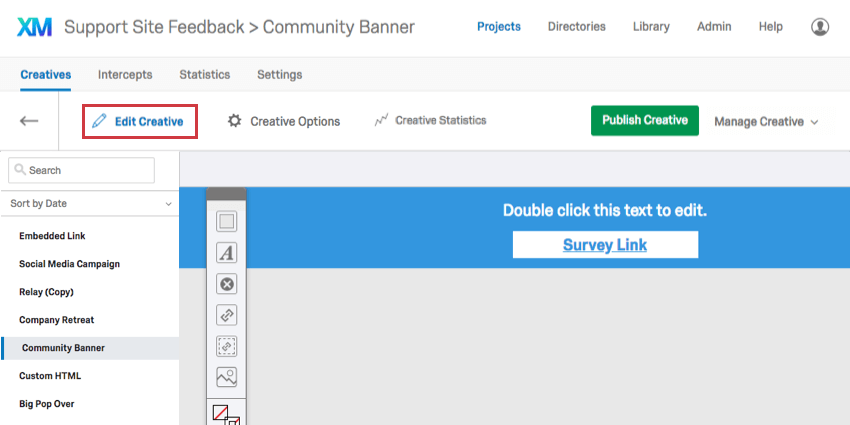Click the pencil icon beside Edit Creative
850x425 pixels.
99,121
